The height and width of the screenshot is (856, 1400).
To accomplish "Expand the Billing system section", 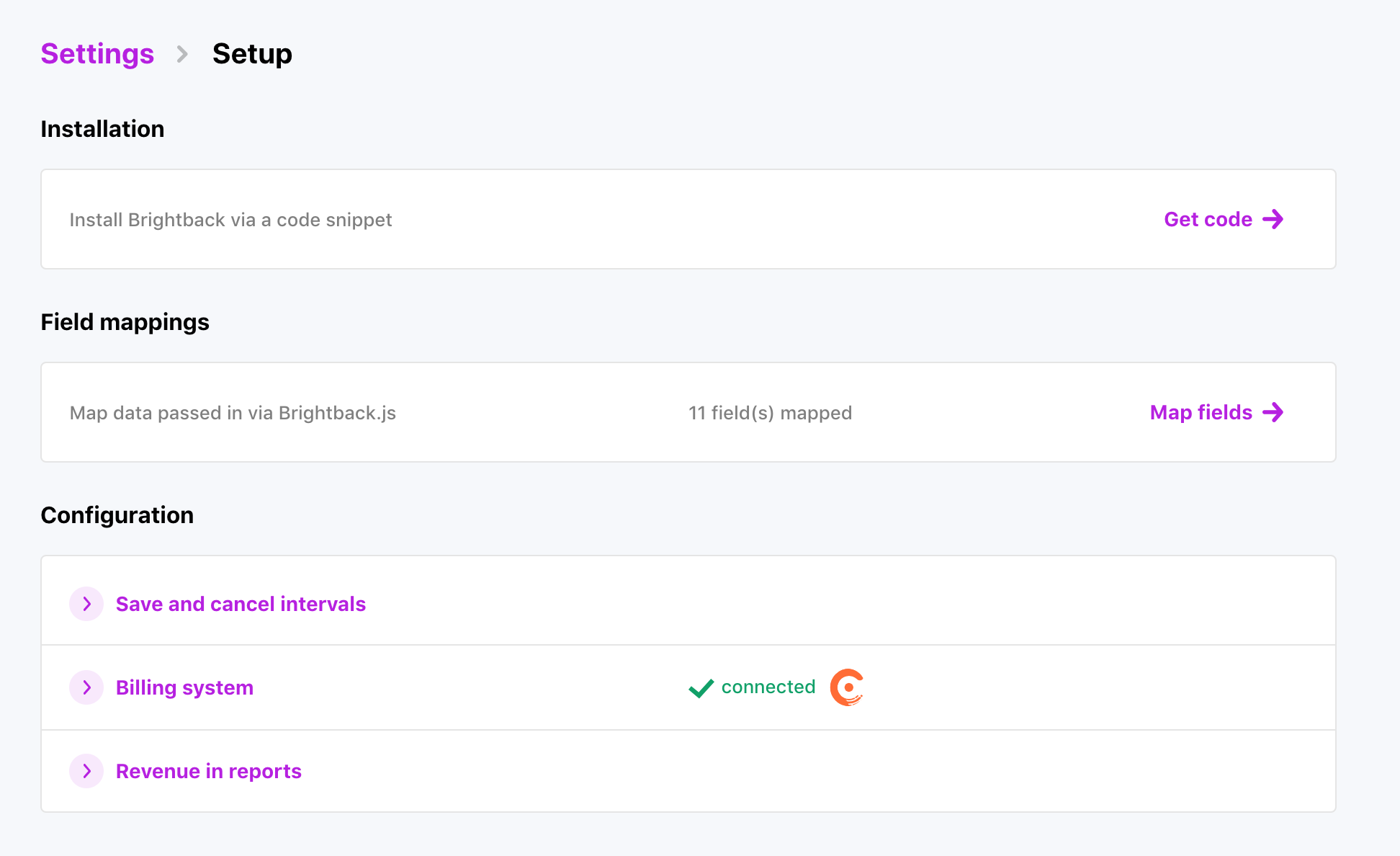I will [184, 687].
